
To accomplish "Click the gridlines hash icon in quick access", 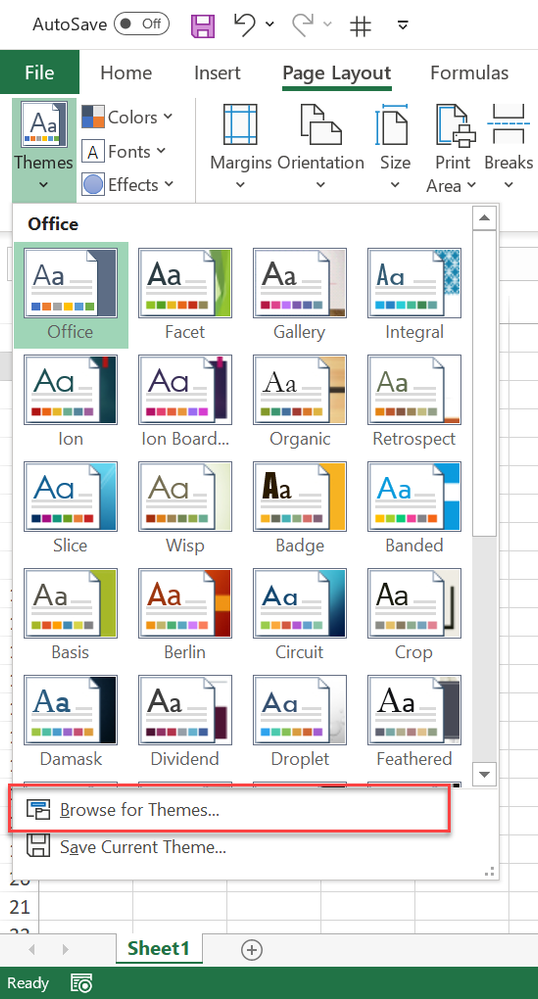I will tap(360, 25).
